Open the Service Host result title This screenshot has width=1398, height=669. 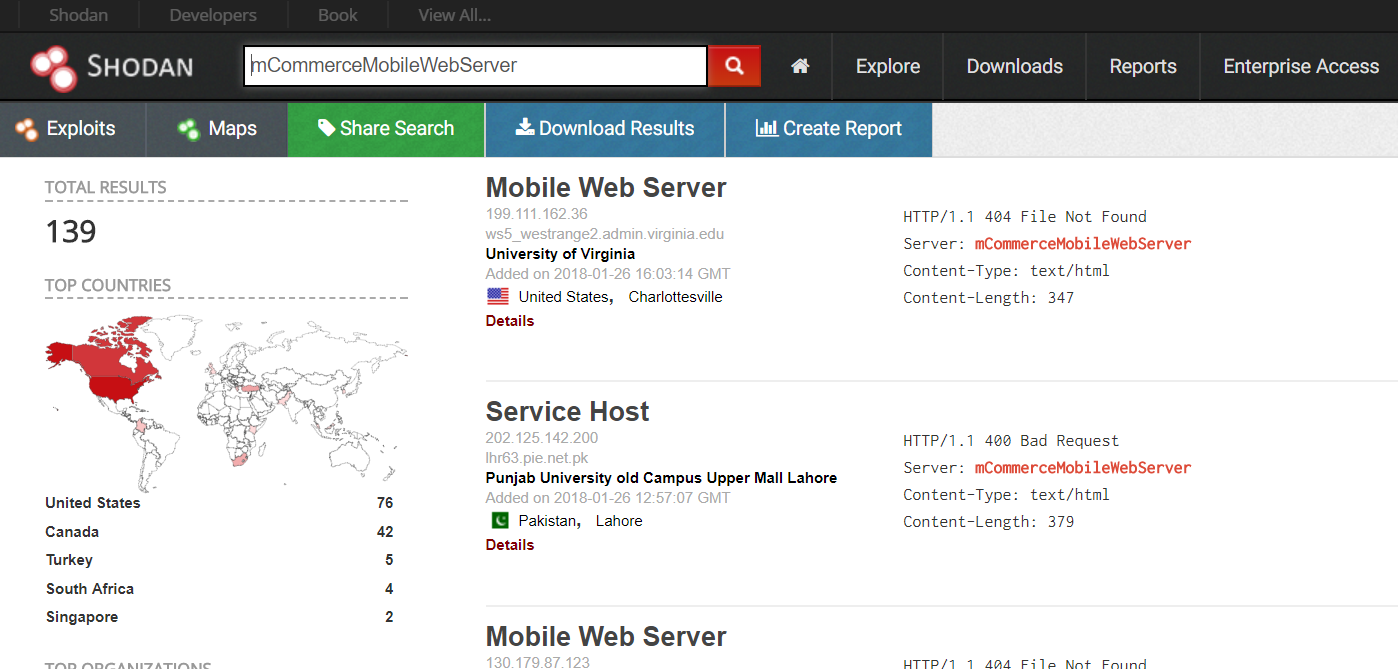567,411
